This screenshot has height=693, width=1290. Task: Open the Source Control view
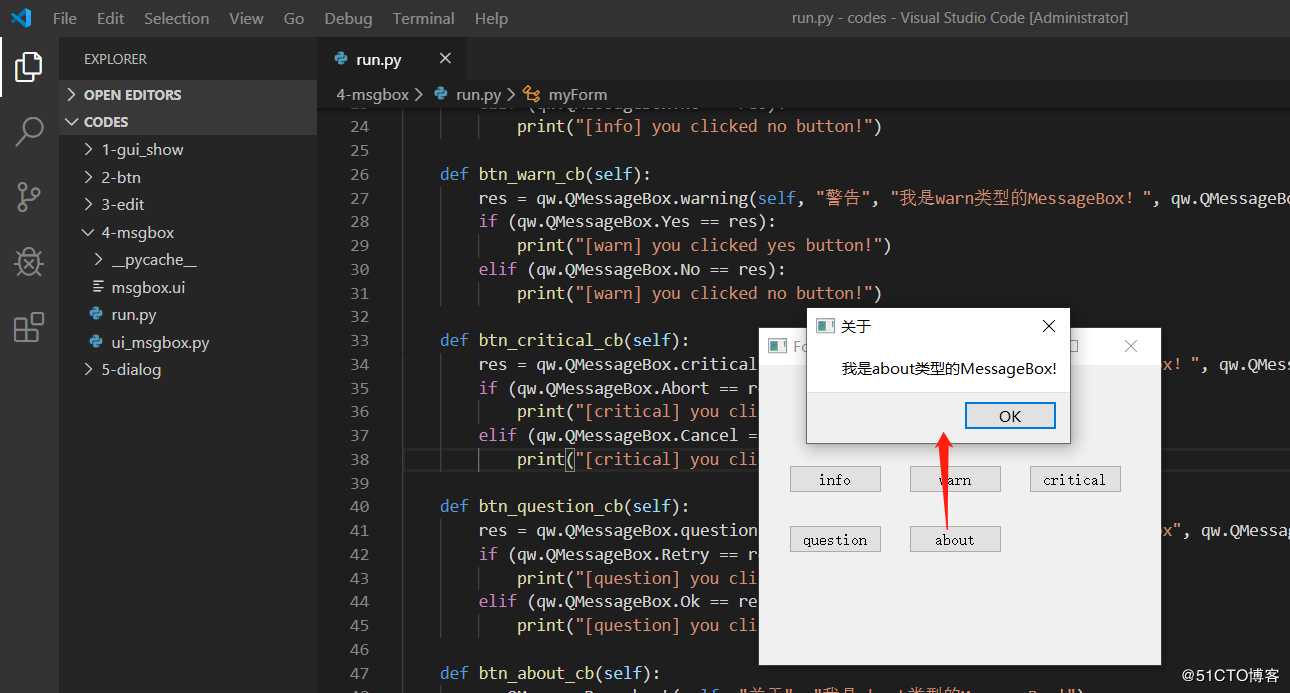pyautogui.click(x=29, y=197)
